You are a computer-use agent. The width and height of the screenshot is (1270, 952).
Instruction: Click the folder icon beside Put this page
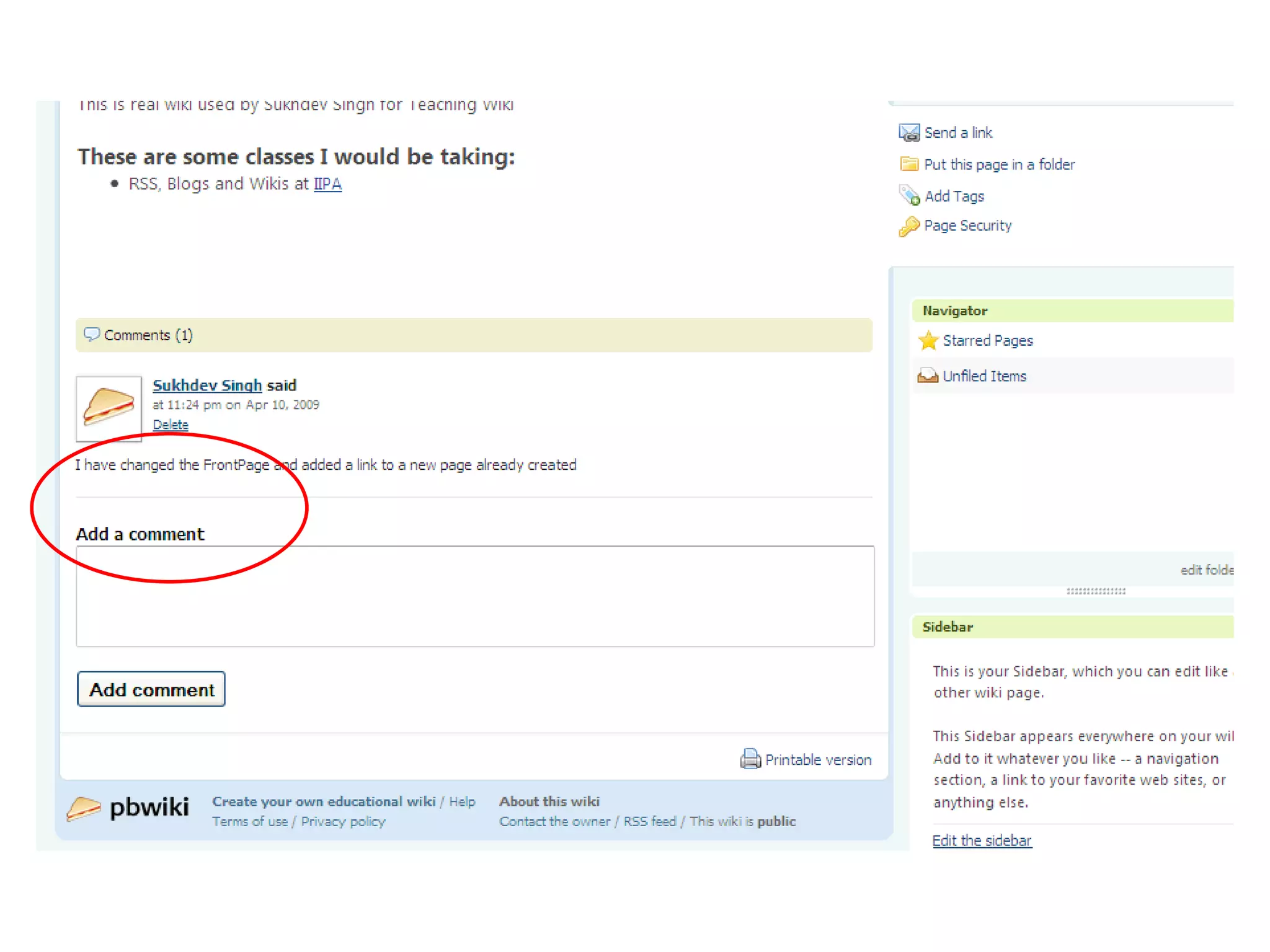tap(909, 164)
